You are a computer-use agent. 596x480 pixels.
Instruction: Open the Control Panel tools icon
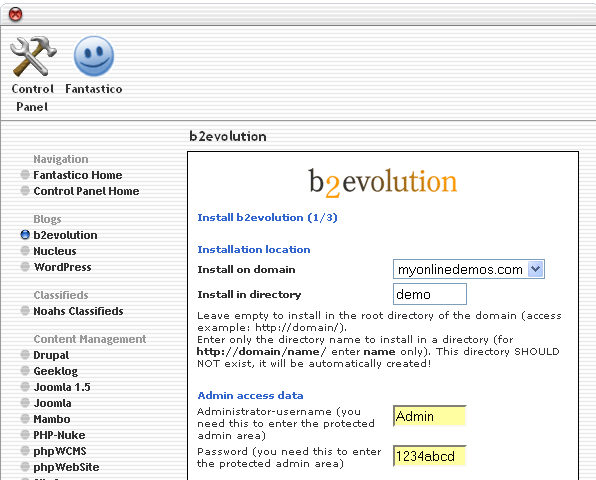(33, 56)
